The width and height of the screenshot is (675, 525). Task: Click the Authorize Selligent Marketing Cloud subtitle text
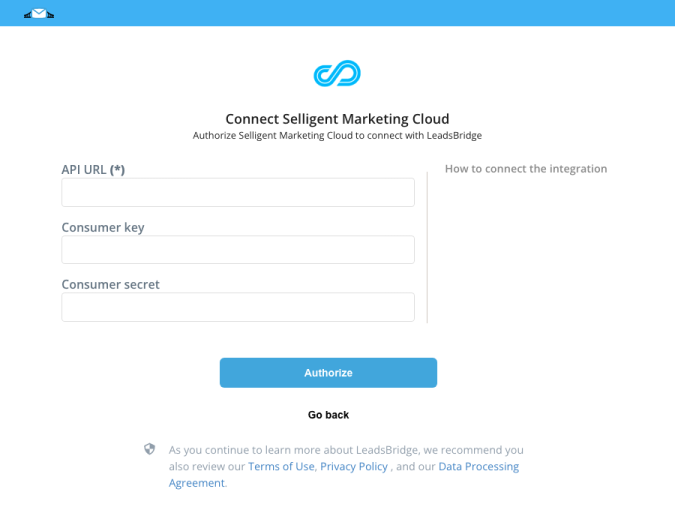coord(338,136)
